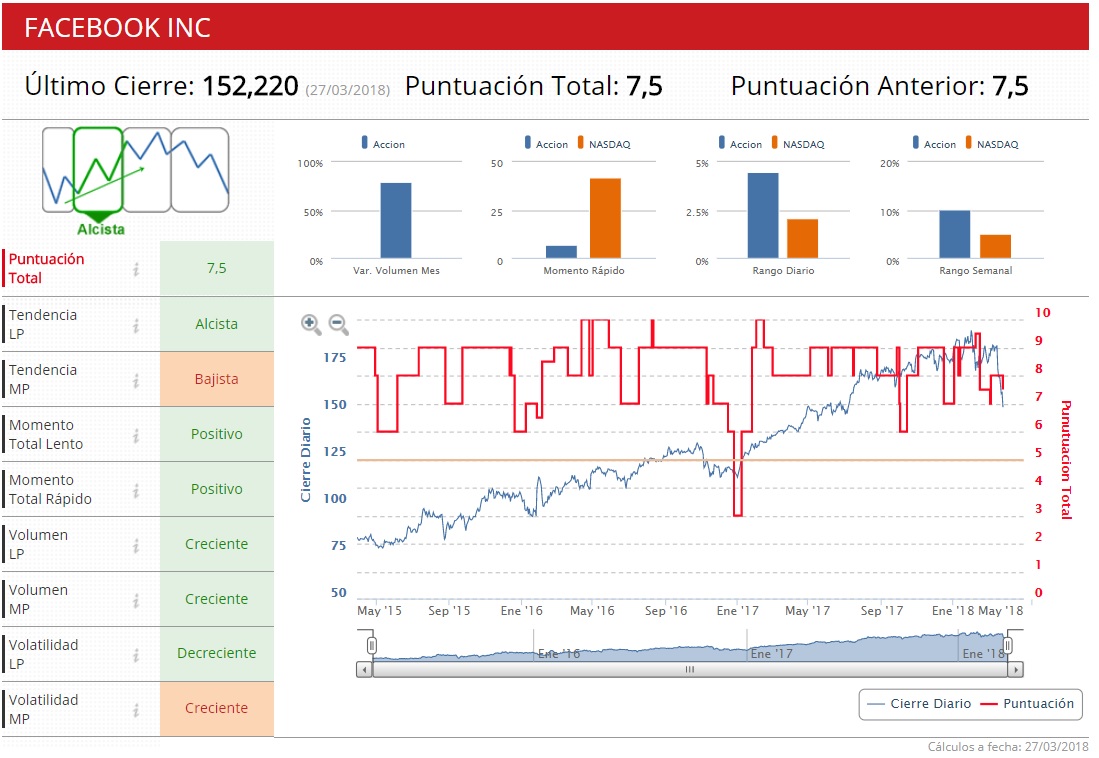
Task: Click Positivo value for Momento Total Lento
Action: tap(217, 434)
